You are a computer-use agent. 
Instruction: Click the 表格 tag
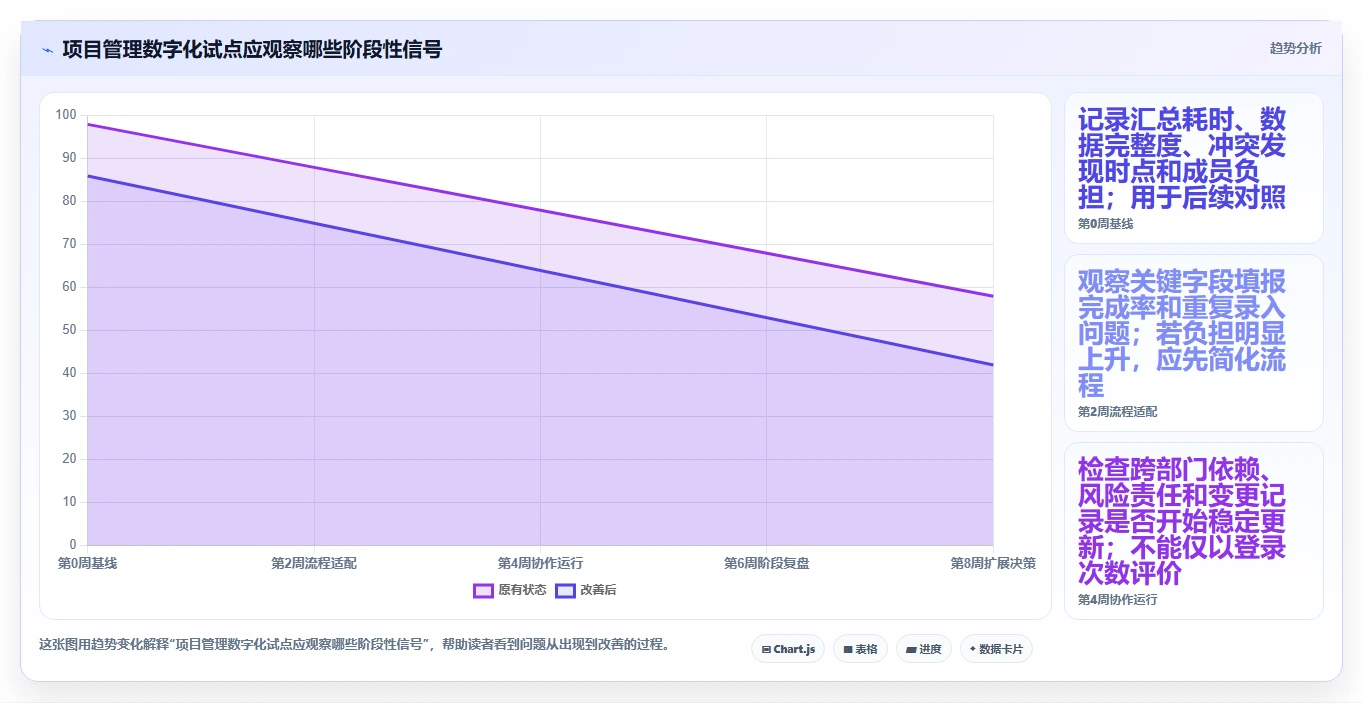(860, 649)
